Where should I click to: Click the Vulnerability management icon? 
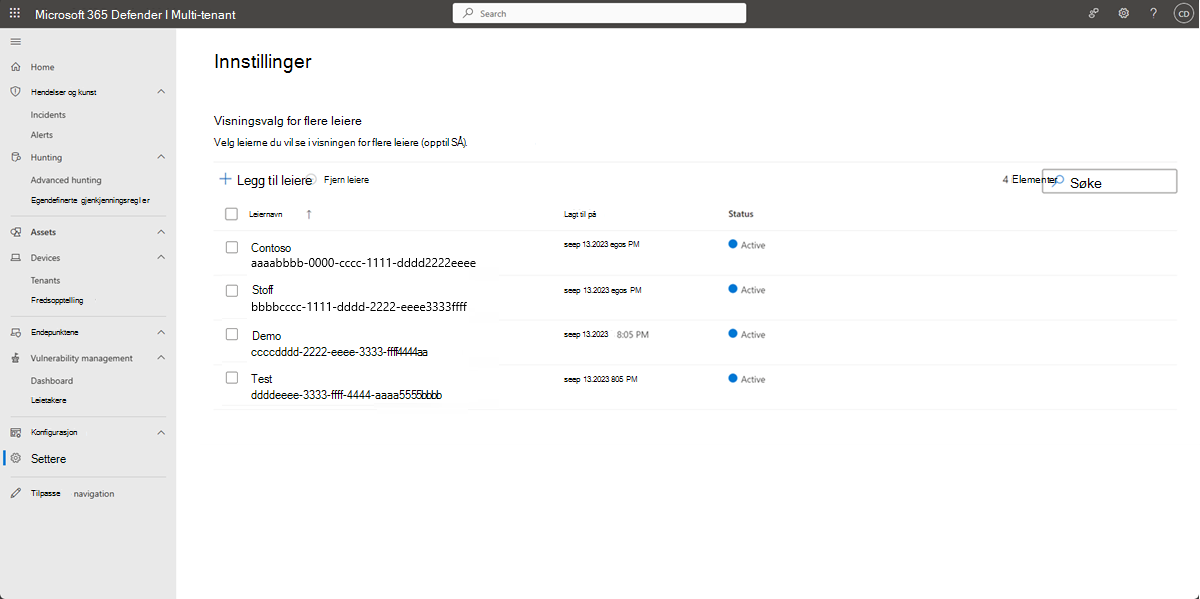click(x=15, y=358)
